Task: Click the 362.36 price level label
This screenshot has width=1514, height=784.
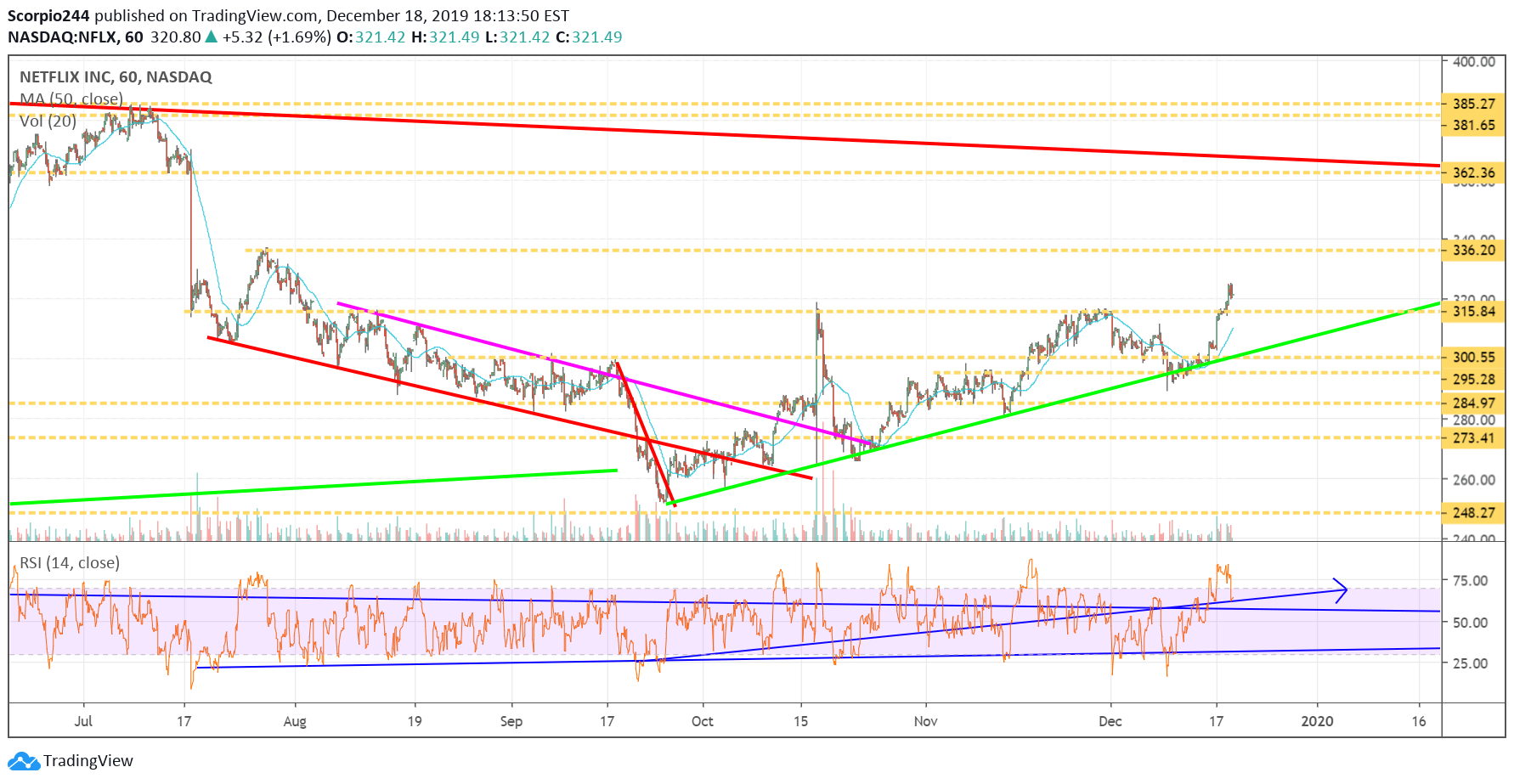Action: click(1473, 172)
